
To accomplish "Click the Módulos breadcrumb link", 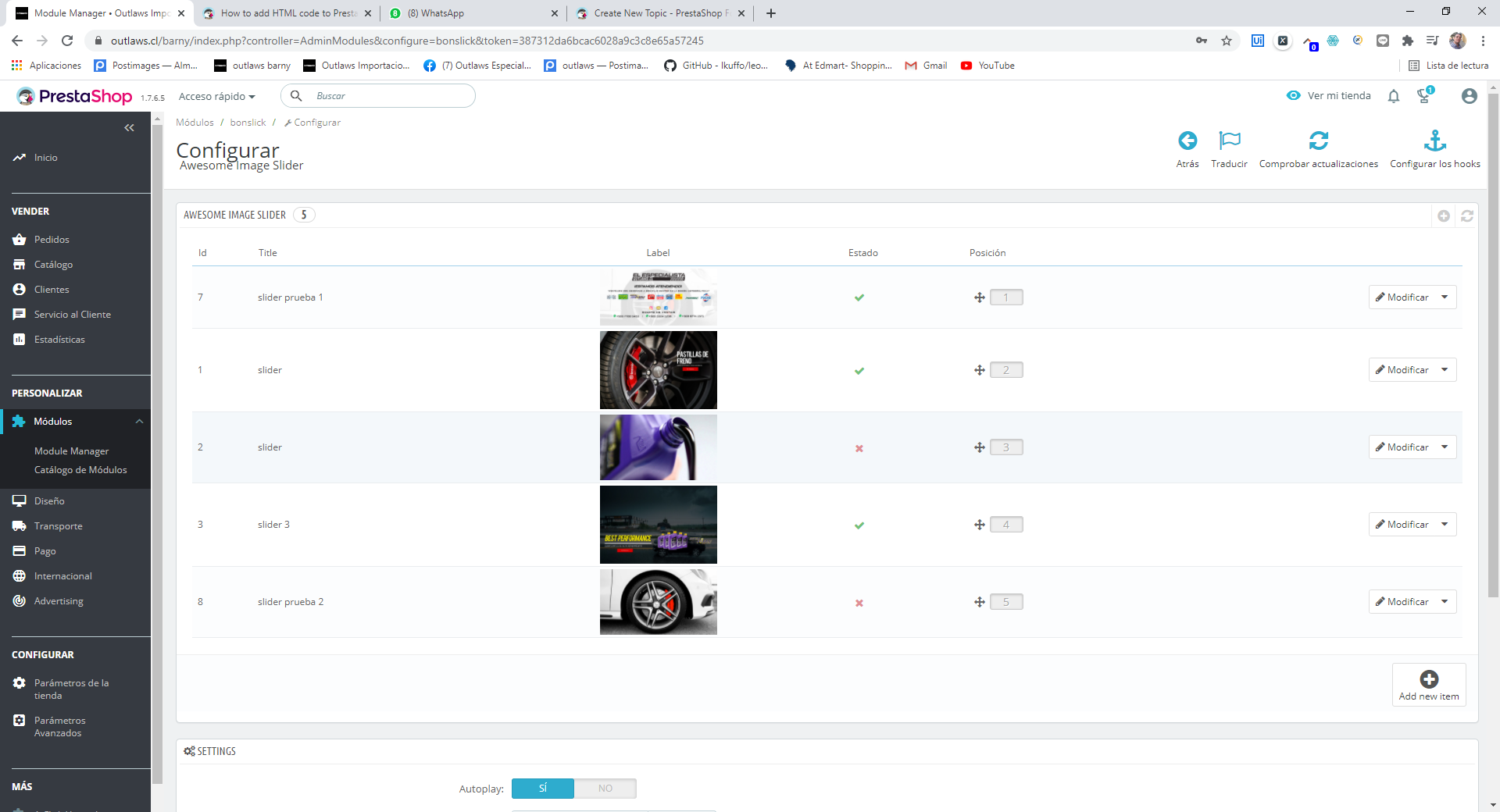I will point(195,123).
